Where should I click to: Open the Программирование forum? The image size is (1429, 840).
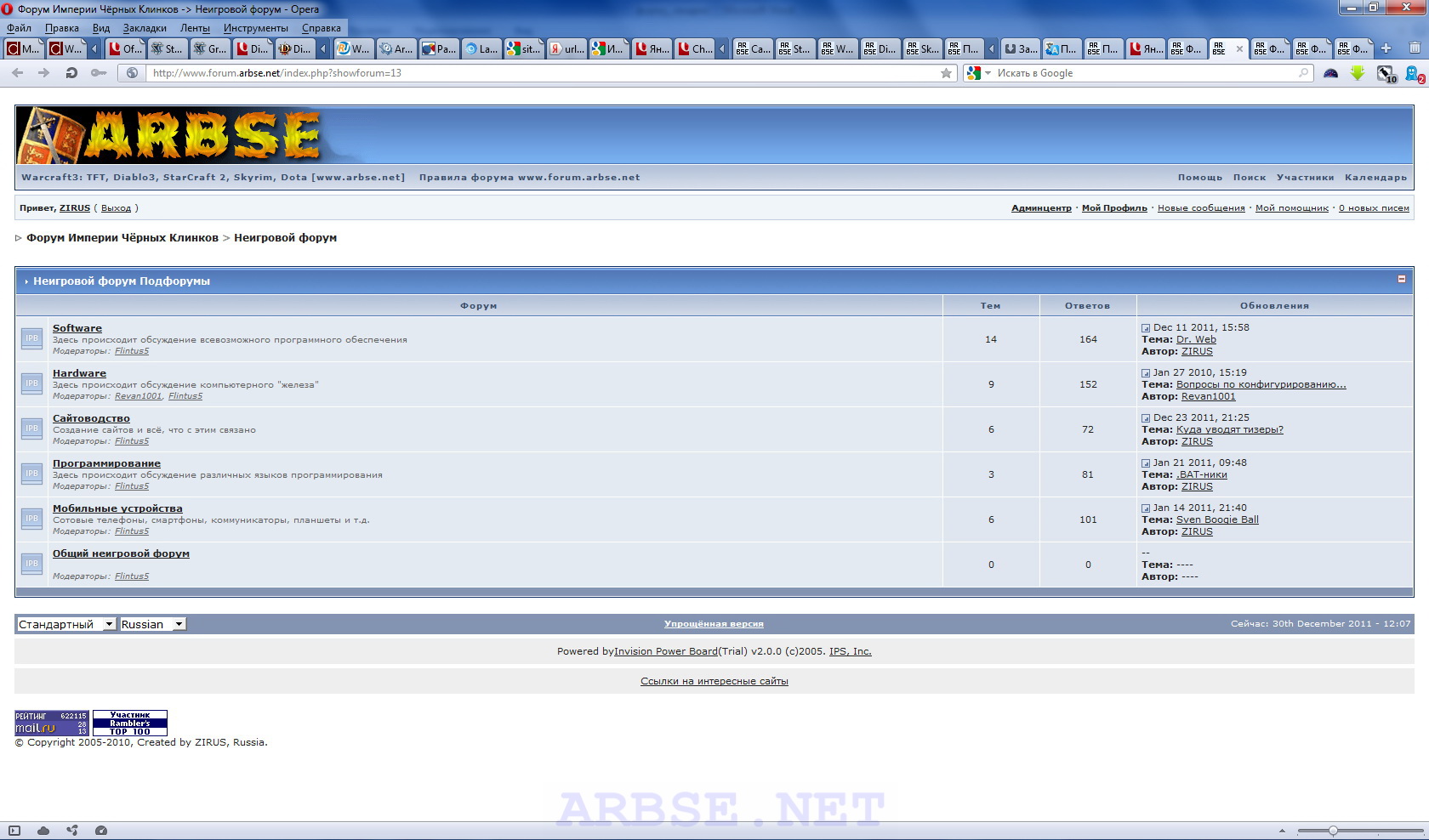(x=106, y=463)
